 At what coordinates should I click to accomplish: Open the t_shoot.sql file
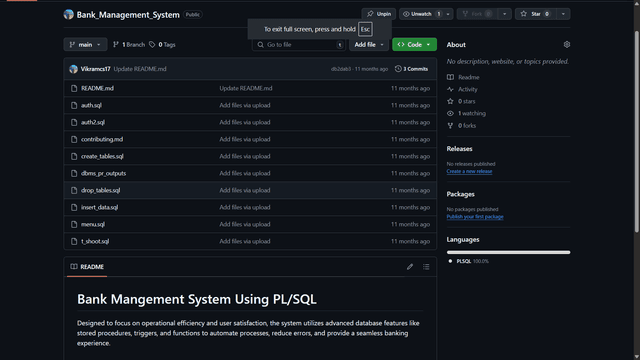click(x=95, y=241)
